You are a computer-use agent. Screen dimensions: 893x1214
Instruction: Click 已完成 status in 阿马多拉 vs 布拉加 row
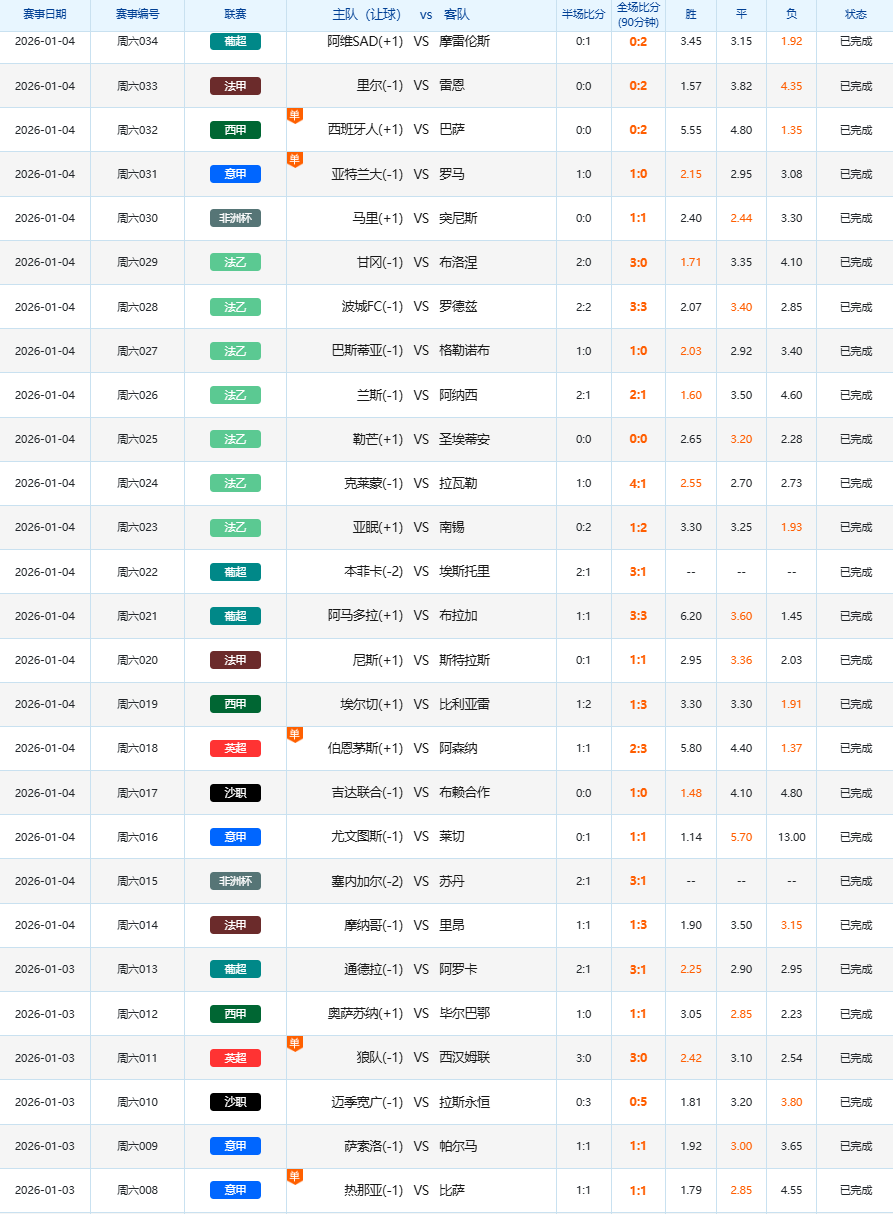coord(855,616)
